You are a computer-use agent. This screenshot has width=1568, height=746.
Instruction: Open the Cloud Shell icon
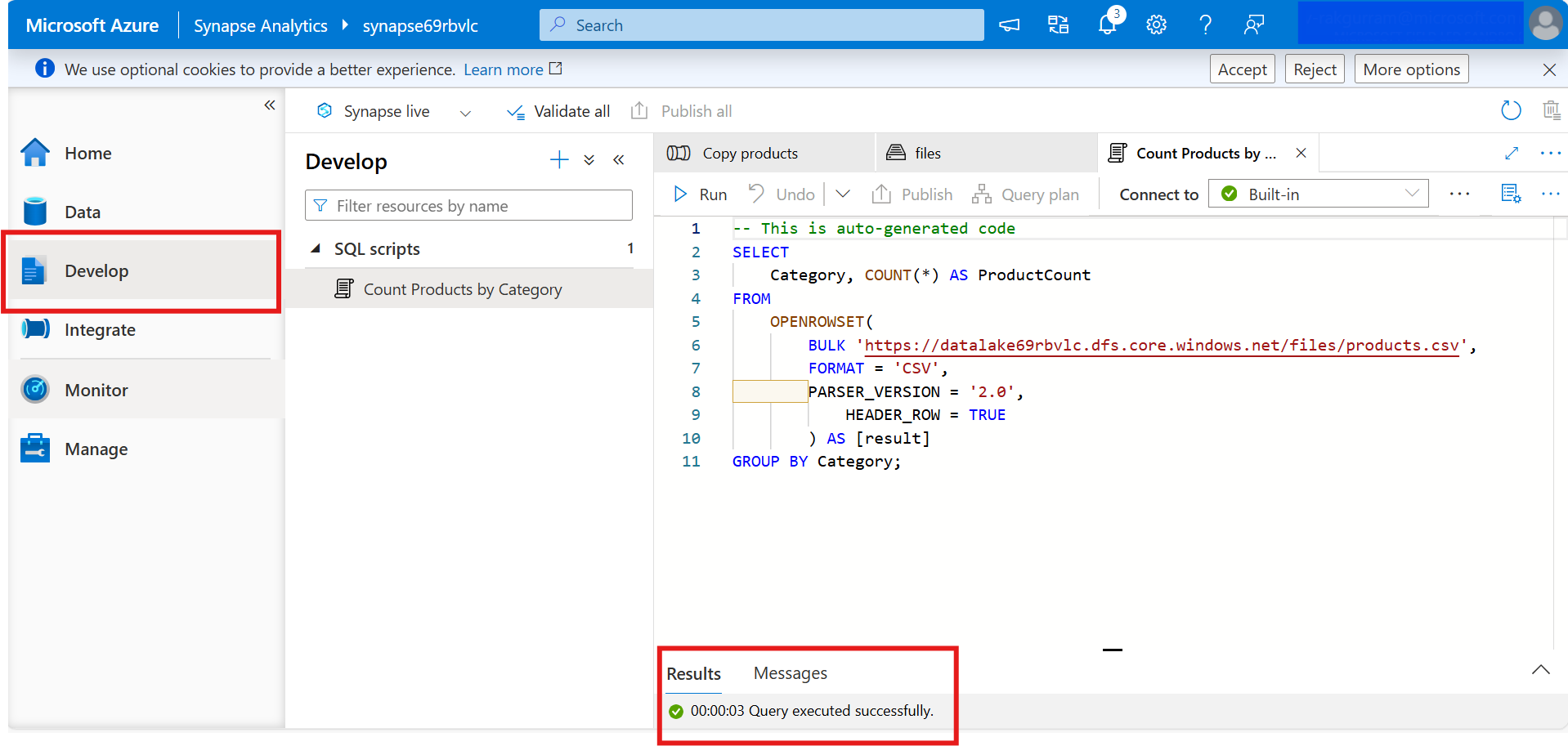(1009, 25)
